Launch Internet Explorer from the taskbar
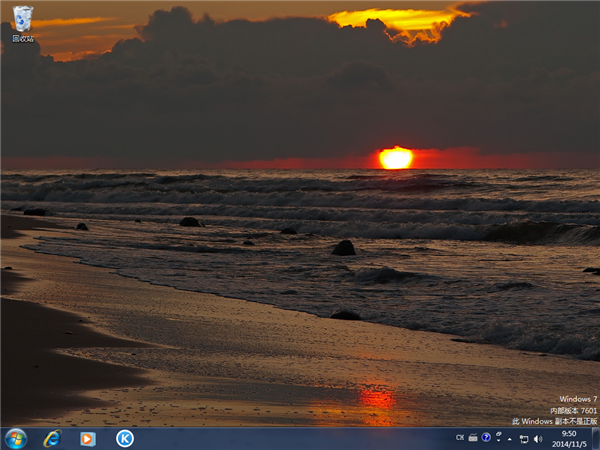This screenshot has width=600, height=450. tap(52, 438)
